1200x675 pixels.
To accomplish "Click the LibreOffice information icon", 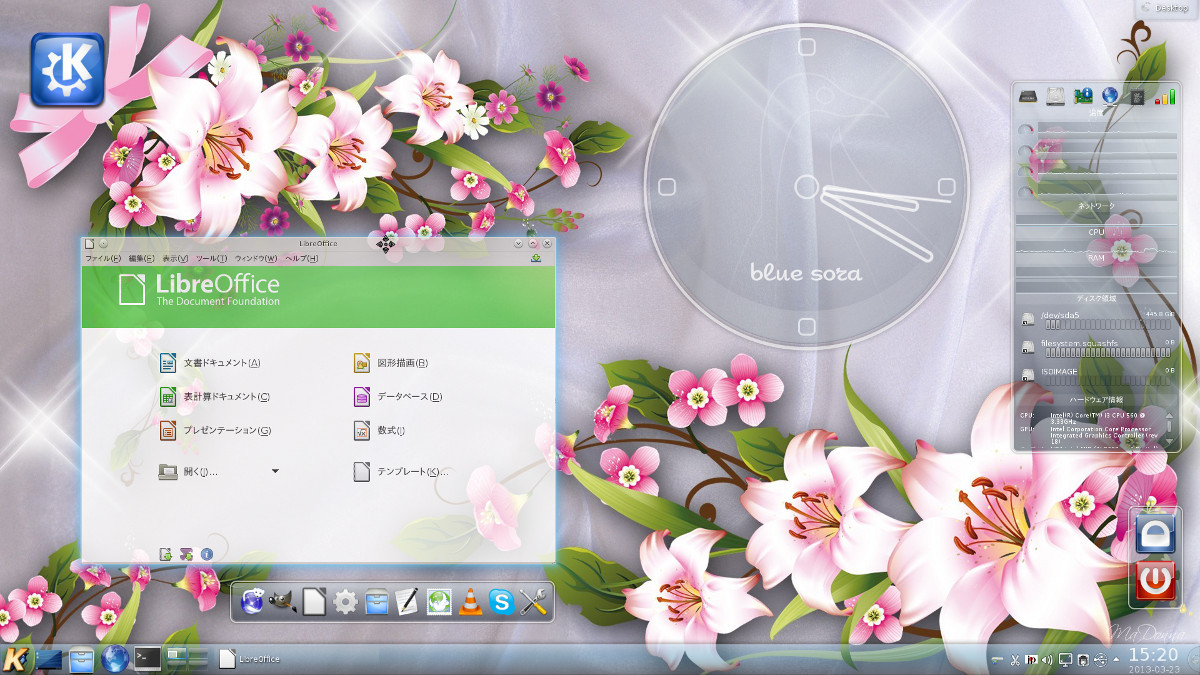I will [207, 553].
